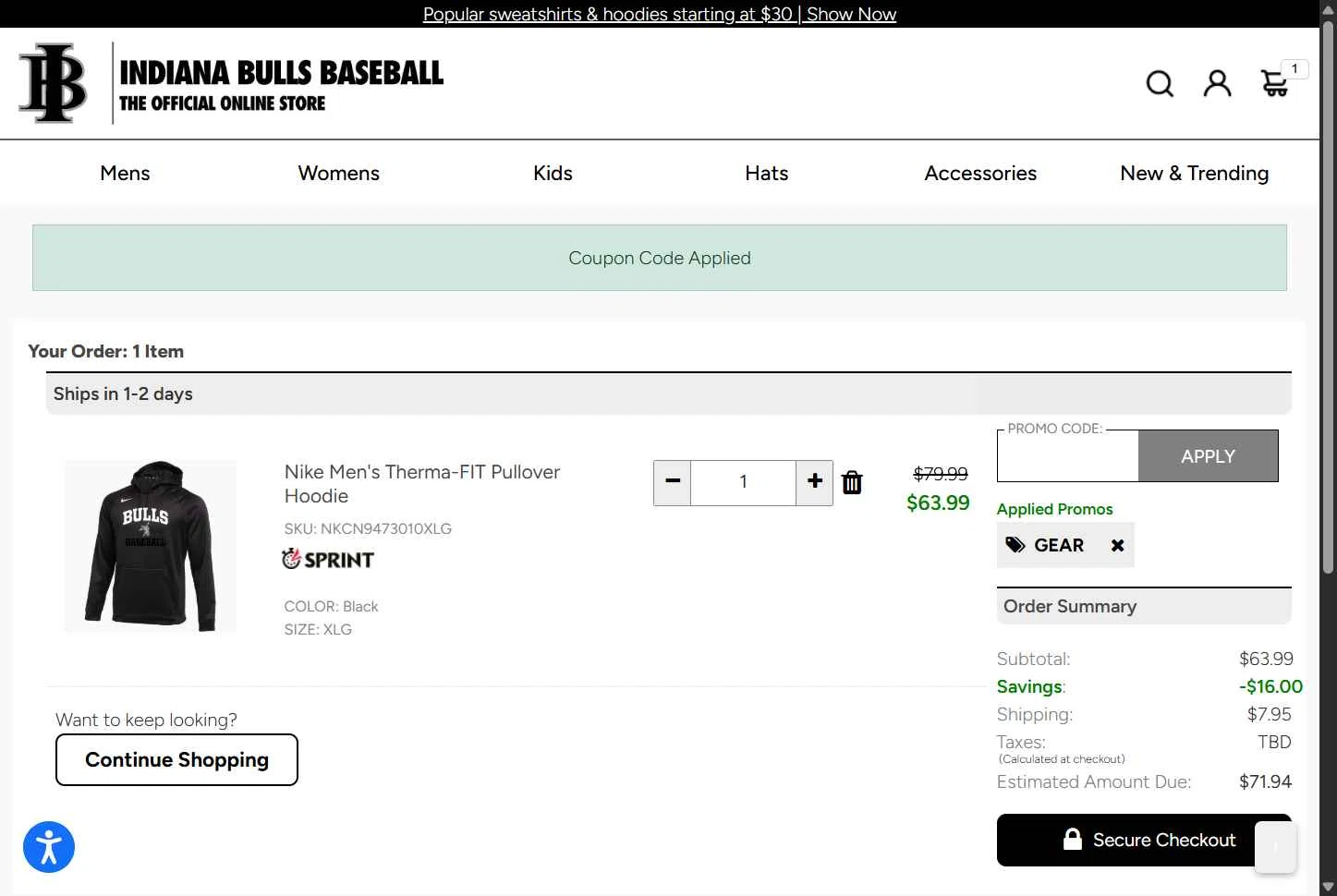The height and width of the screenshot is (896, 1337).
Task: Open the search magnifier icon
Action: tap(1160, 84)
